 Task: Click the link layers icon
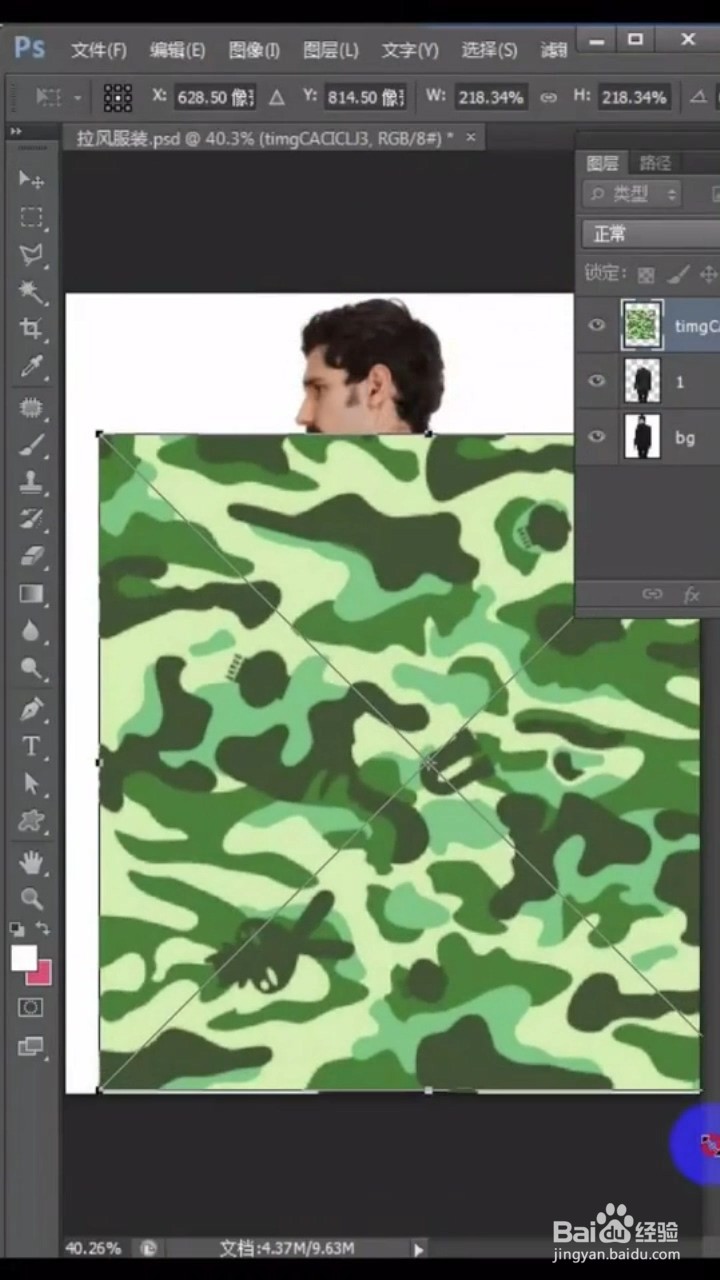coord(652,594)
